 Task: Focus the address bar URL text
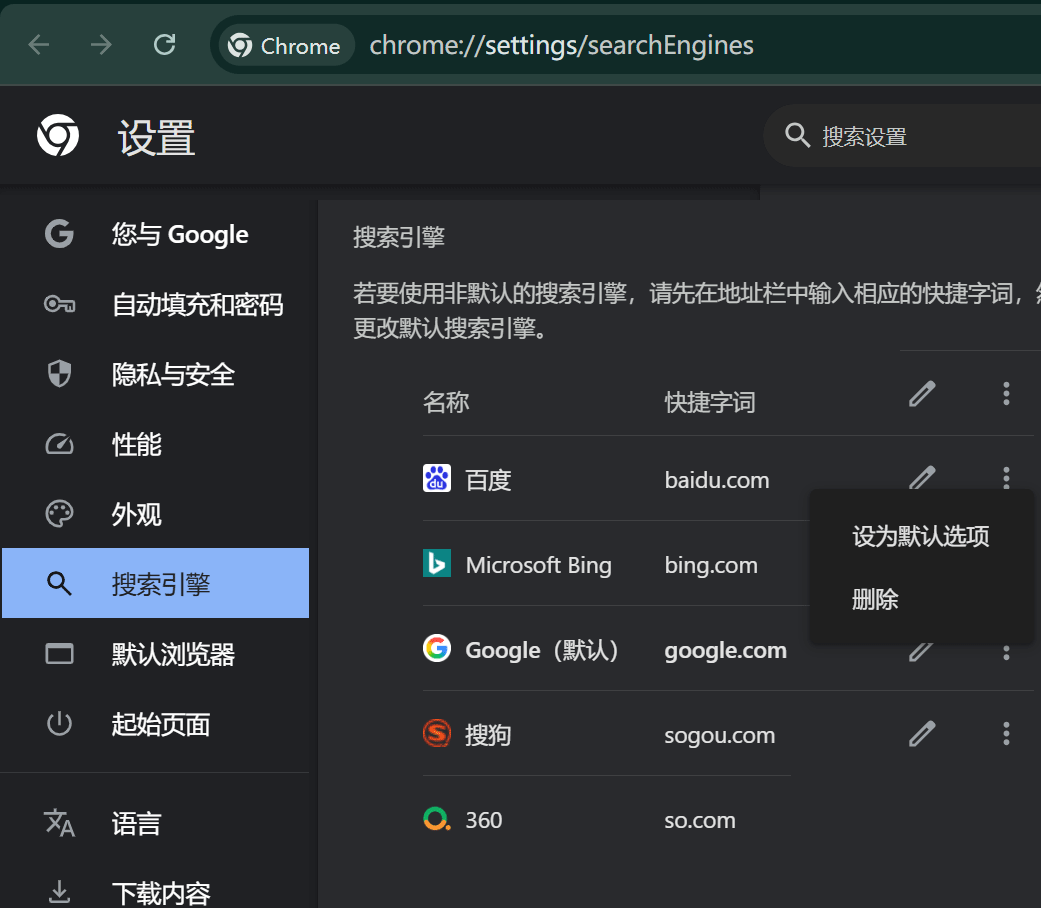click(561, 46)
